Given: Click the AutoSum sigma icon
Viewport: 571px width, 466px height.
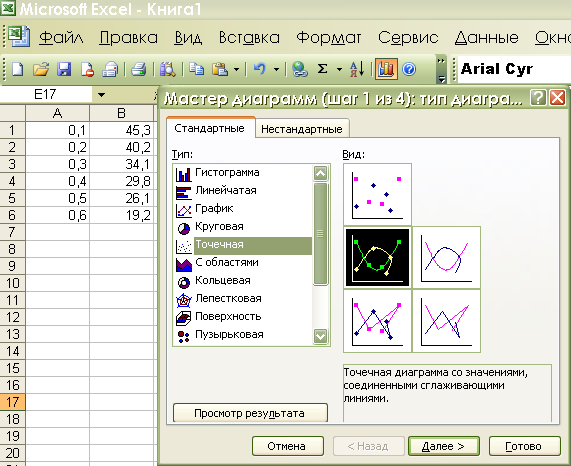Looking at the screenshot, I should [323, 69].
